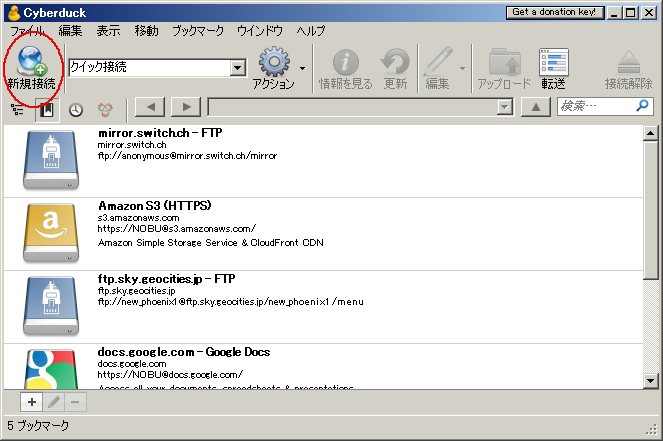Open the ヘルプ menu
This screenshot has width=663, height=441.
click(x=311, y=31)
